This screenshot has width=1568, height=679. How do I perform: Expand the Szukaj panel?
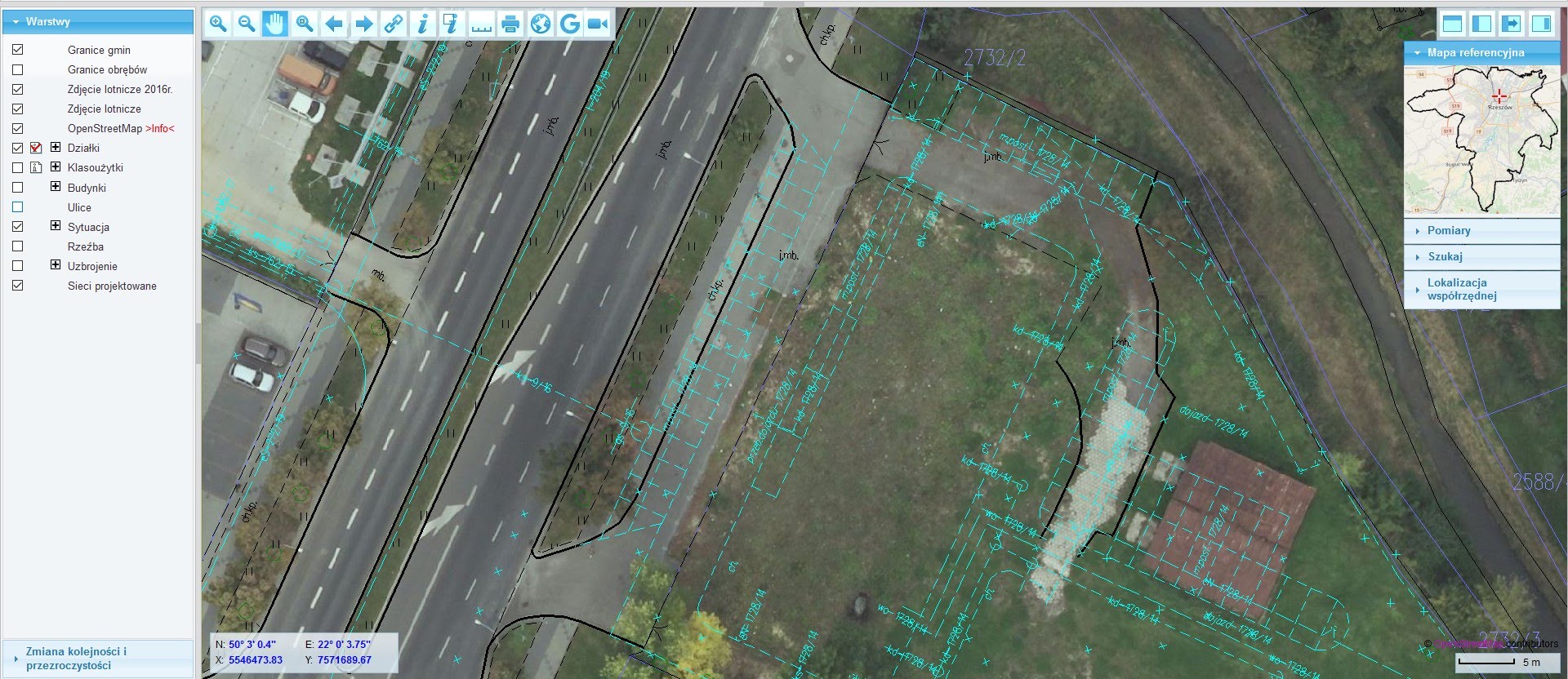pos(1481,256)
